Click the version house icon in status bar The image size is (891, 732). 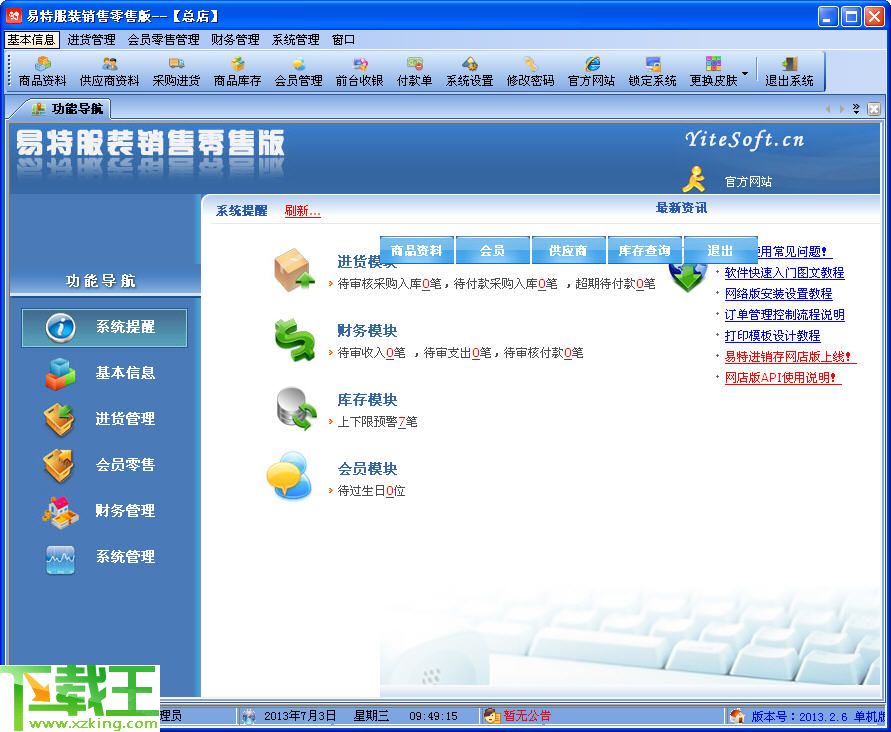pyautogui.click(x=737, y=716)
